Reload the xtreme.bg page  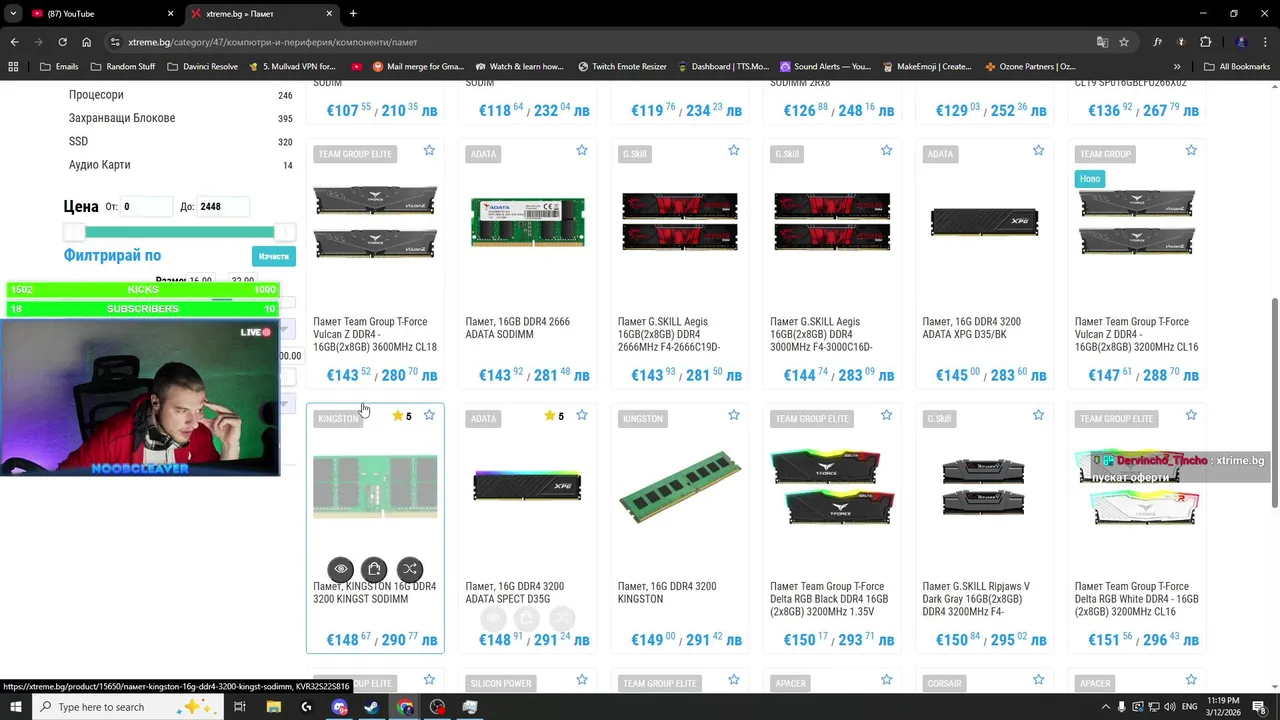click(62, 42)
